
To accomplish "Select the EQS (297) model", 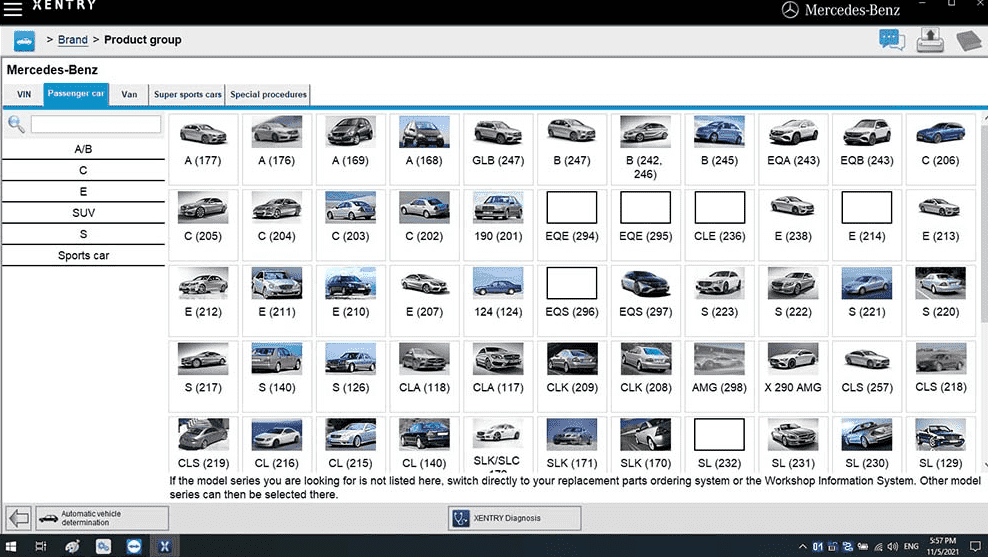I will pos(645,300).
